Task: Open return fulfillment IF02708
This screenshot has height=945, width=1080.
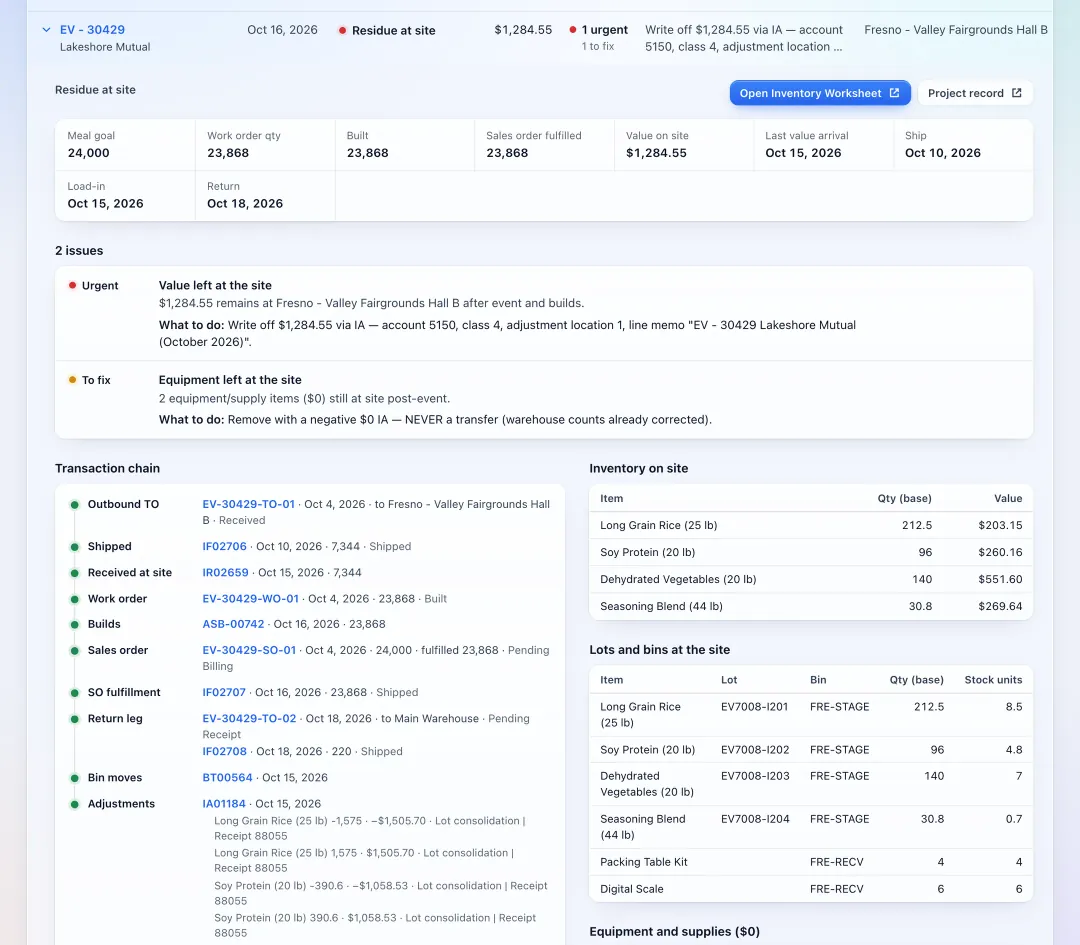Action: click(x=225, y=751)
